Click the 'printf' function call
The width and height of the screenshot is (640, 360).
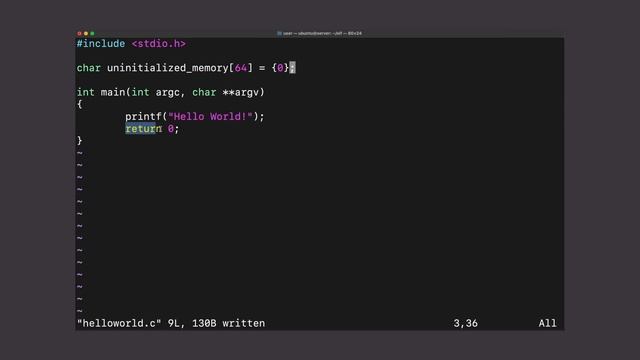(x=143, y=117)
